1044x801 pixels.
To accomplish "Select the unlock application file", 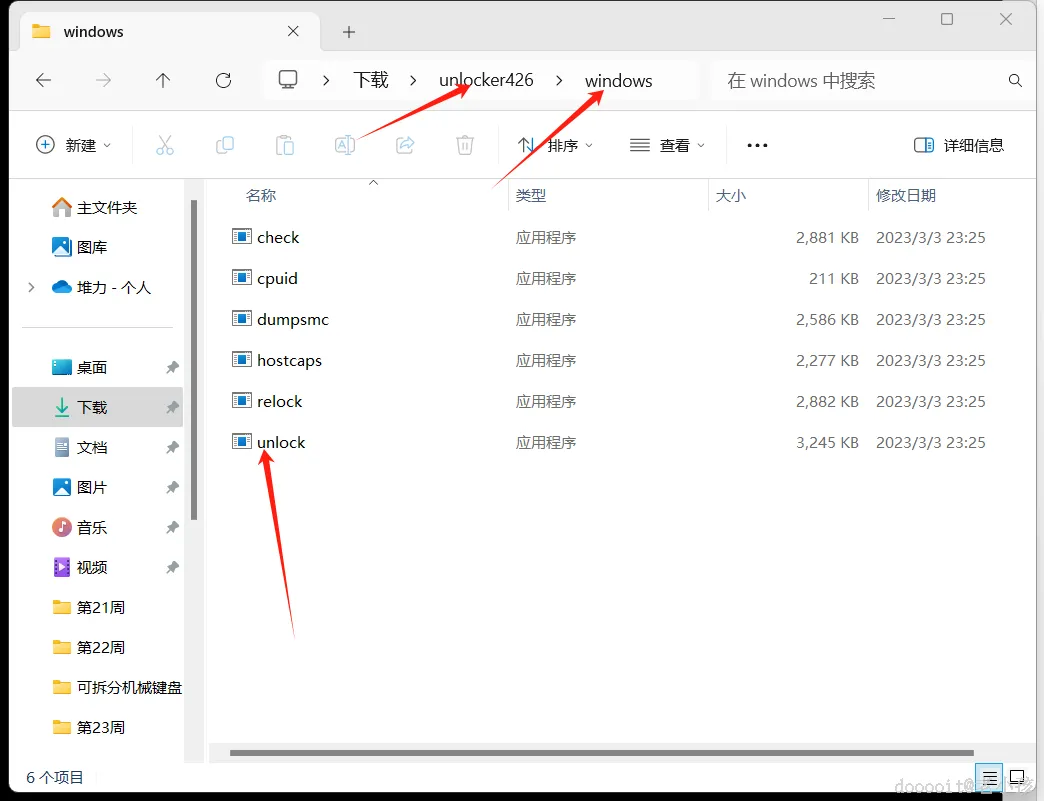I will coord(280,442).
